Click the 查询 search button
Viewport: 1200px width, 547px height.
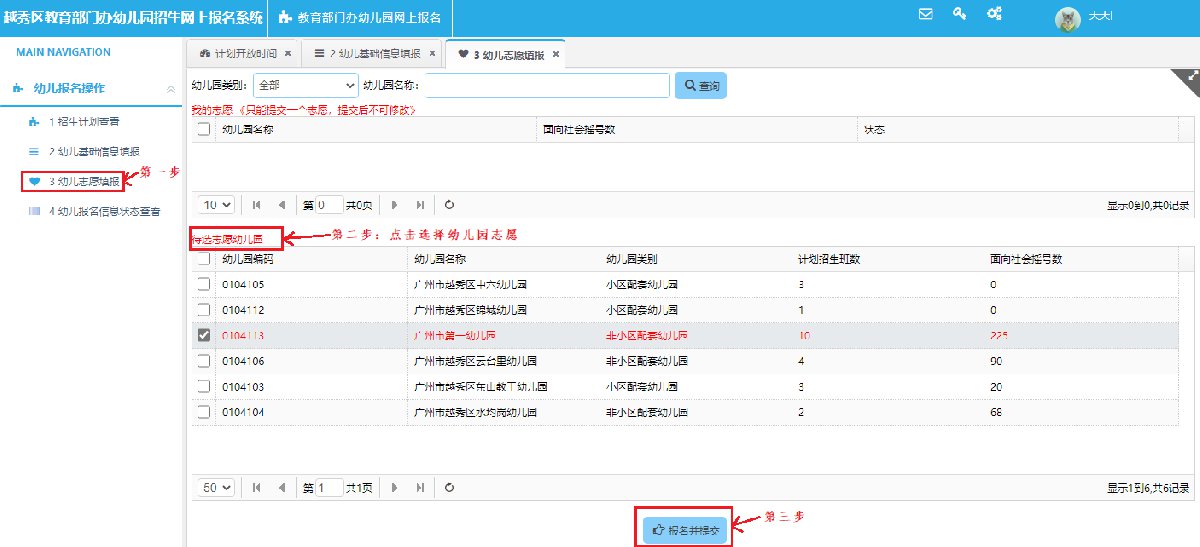tap(700, 86)
